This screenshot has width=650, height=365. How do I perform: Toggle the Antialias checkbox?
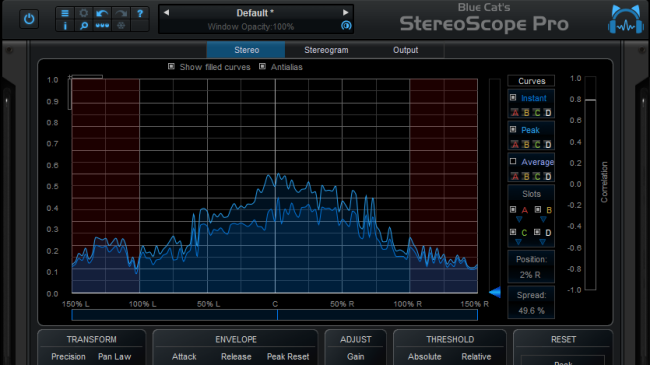point(262,66)
